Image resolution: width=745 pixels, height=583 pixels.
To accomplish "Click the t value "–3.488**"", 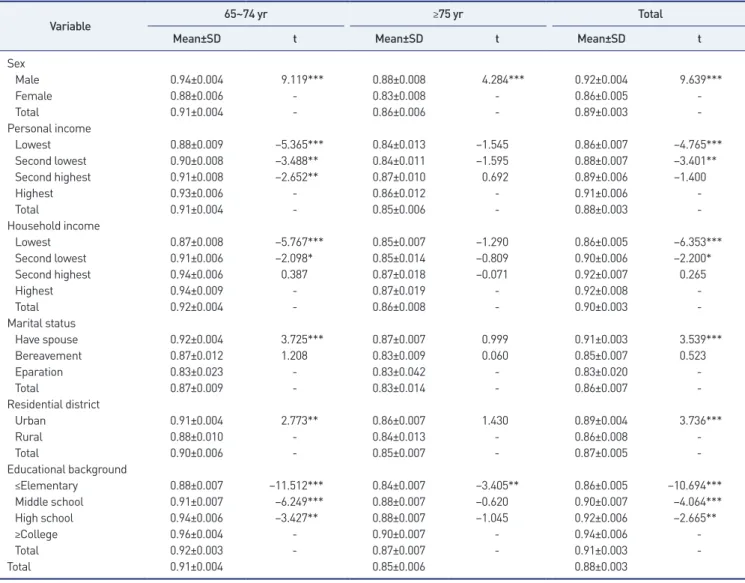I will point(297,161).
